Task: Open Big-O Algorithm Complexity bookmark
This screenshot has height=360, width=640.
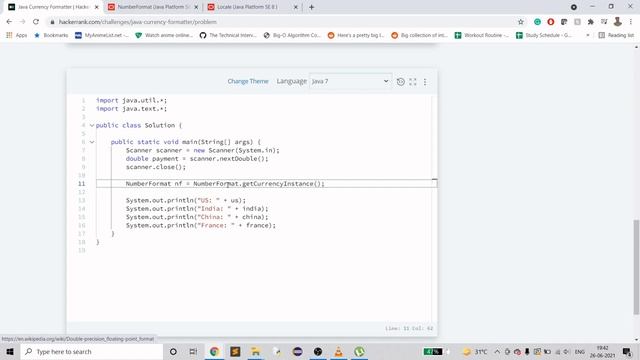Action: point(292,36)
